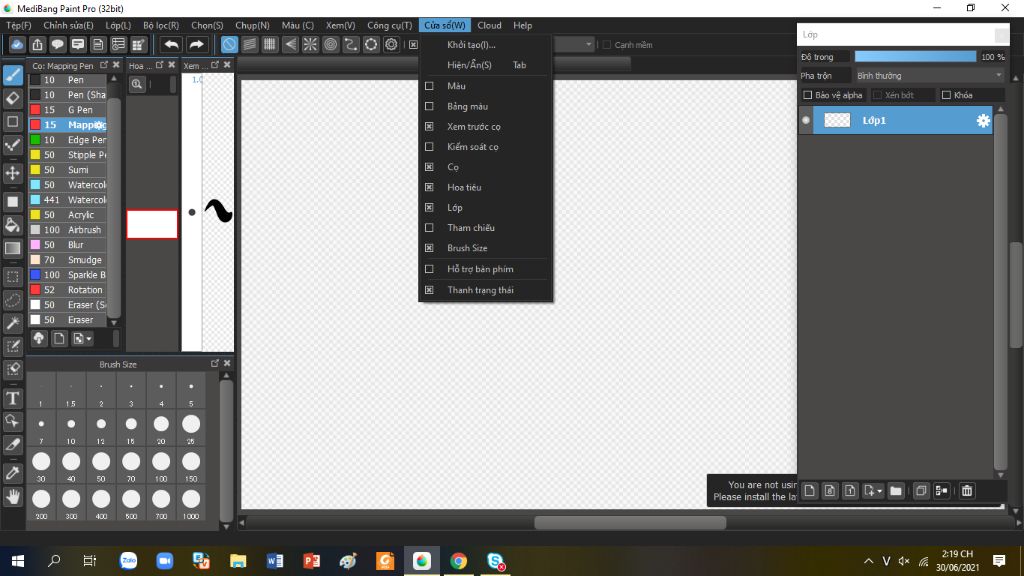
Task: Open the Lớp(L) menu
Action: click(118, 25)
